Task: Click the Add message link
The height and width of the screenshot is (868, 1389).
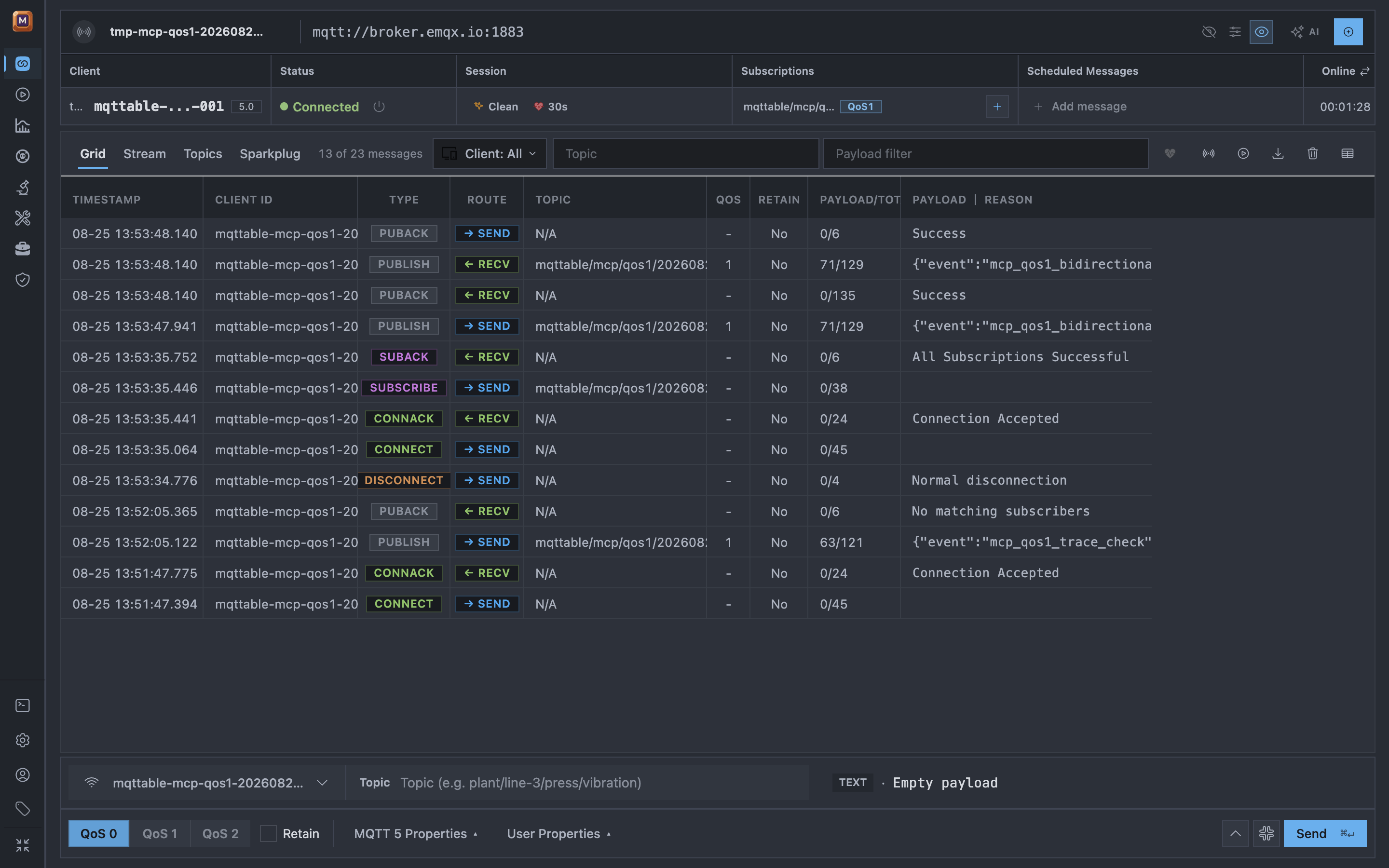Action: tap(1080, 107)
